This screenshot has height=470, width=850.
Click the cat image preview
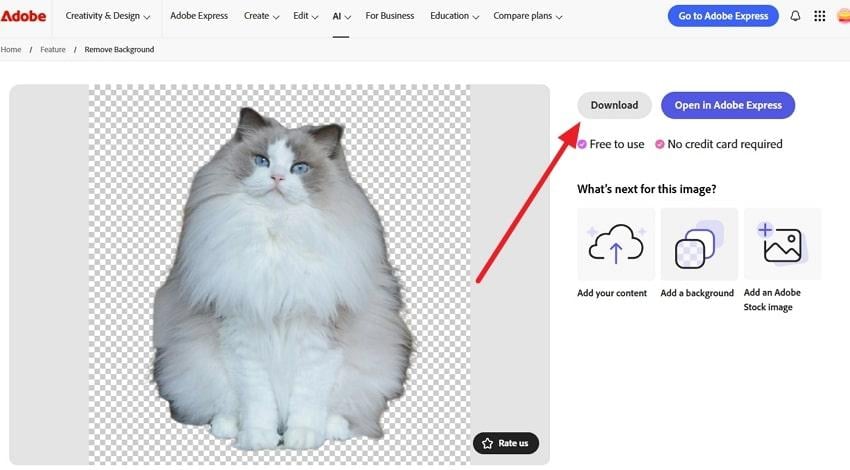coord(280,274)
